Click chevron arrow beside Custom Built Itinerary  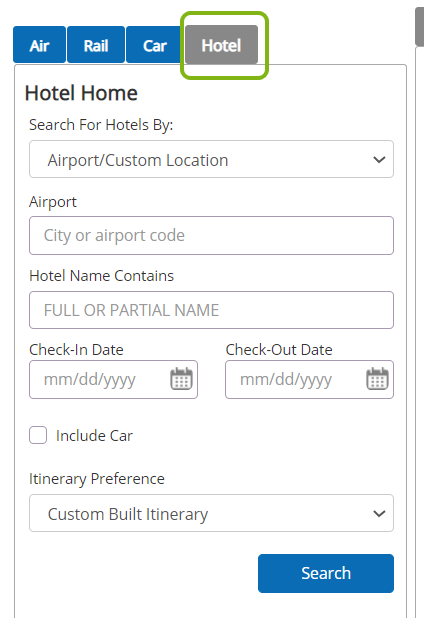tap(379, 514)
